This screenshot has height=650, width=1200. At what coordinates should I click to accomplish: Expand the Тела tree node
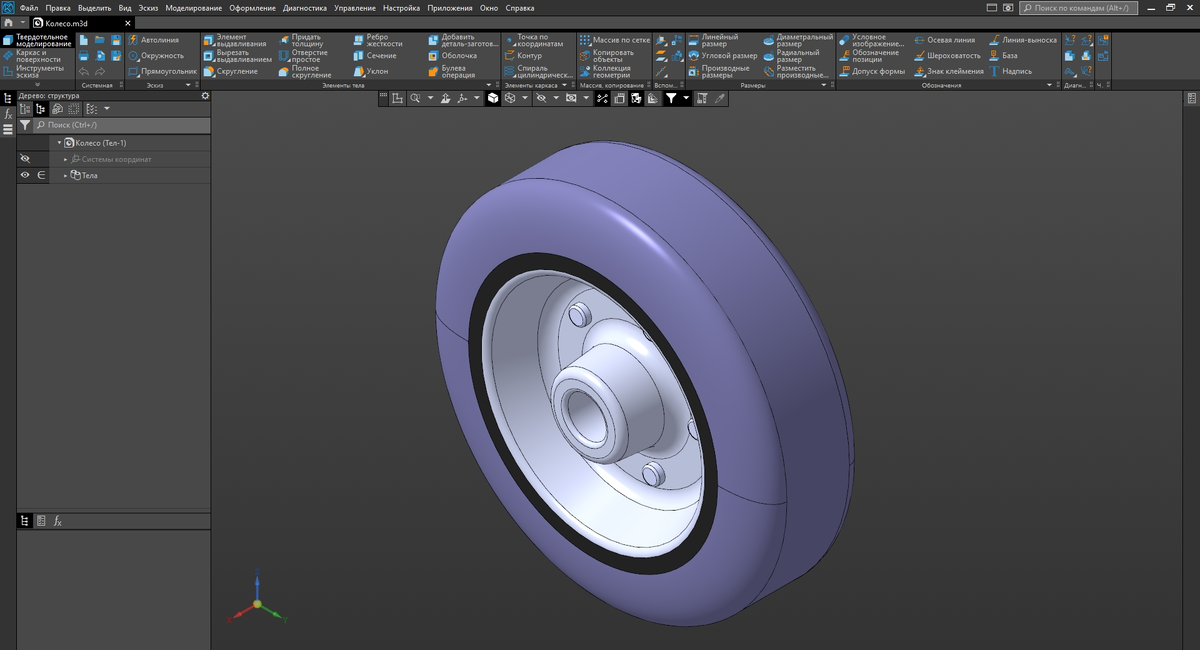66,175
